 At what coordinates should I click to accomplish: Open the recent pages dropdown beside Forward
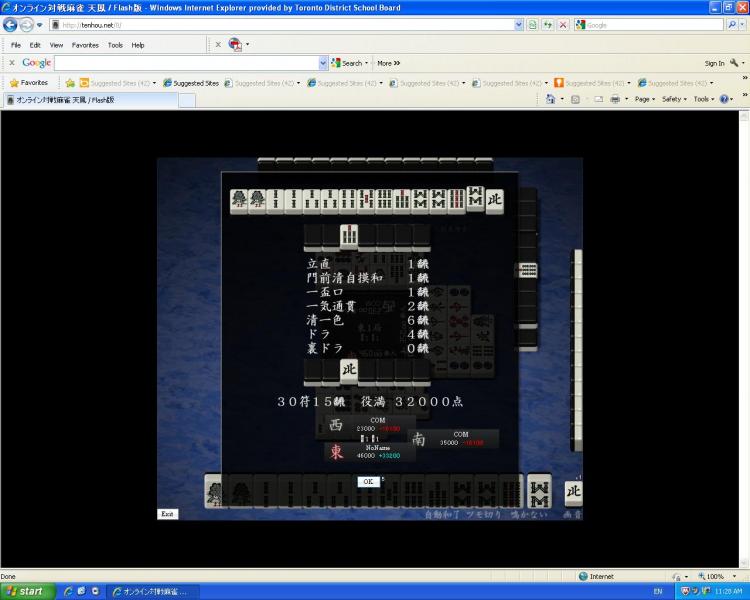[x=40, y=25]
